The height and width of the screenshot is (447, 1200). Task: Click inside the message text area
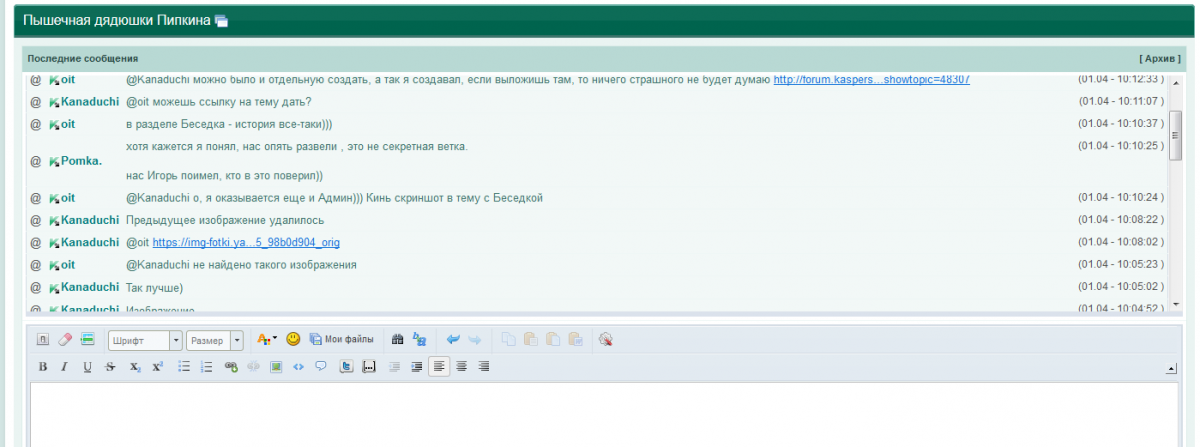[606, 414]
